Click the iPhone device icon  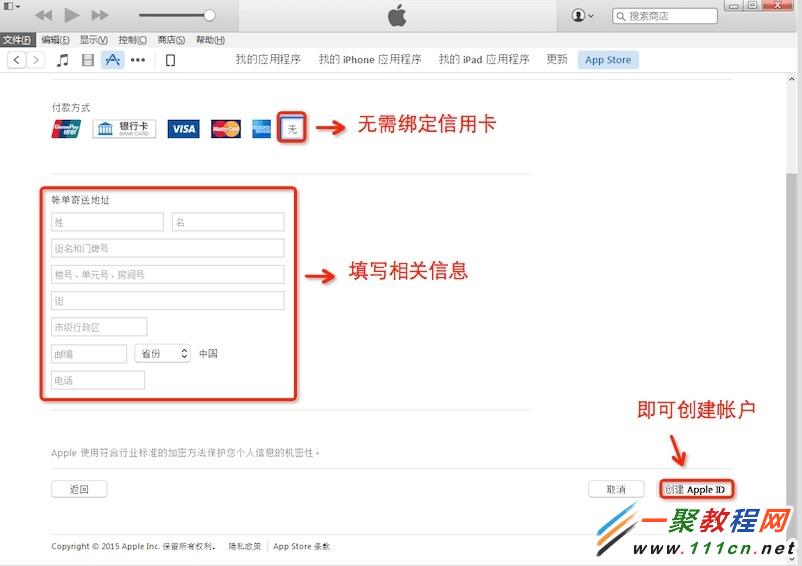point(170,60)
